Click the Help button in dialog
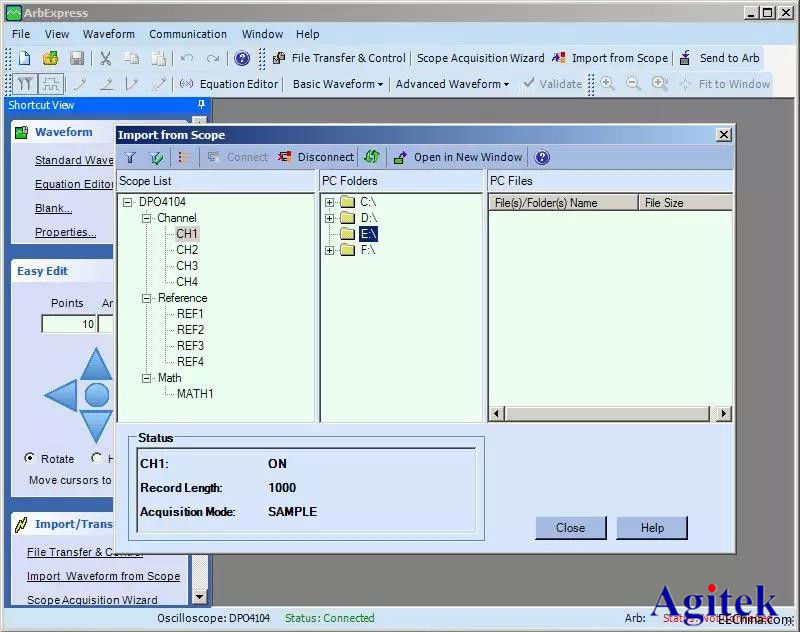This screenshot has height=632, width=800. coord(652,528)
